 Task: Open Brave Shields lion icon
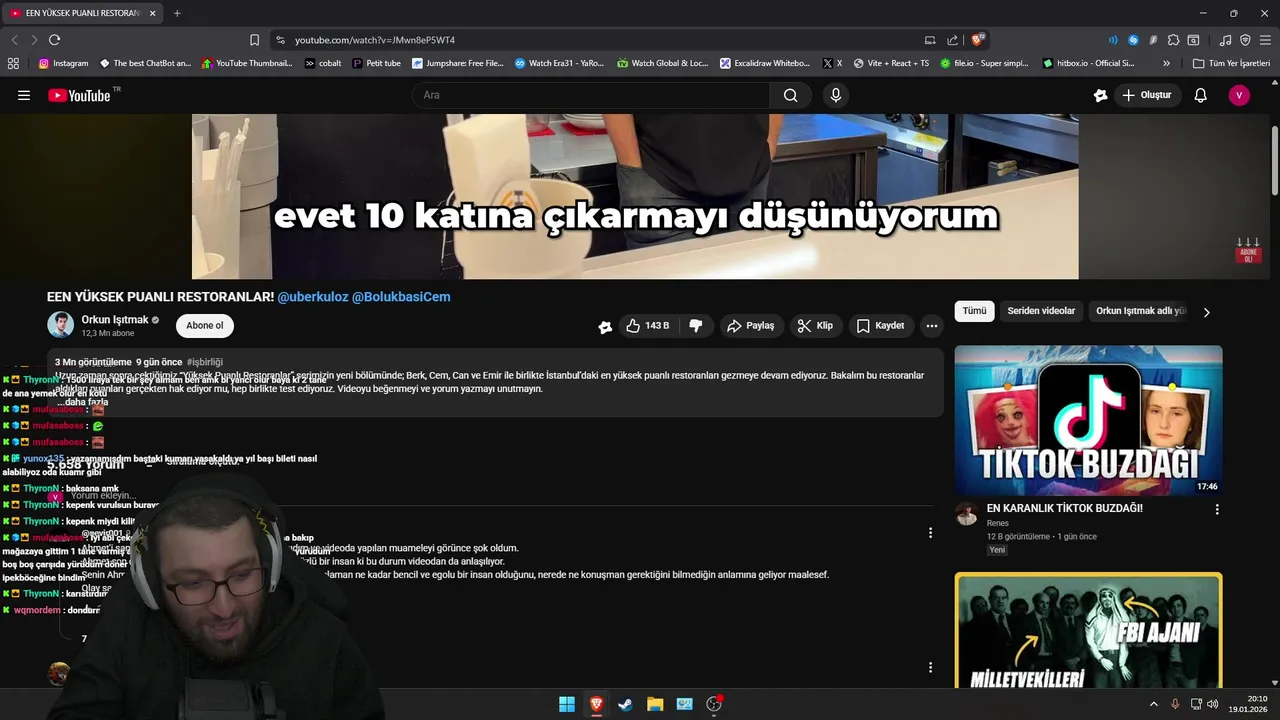[978, 40]
